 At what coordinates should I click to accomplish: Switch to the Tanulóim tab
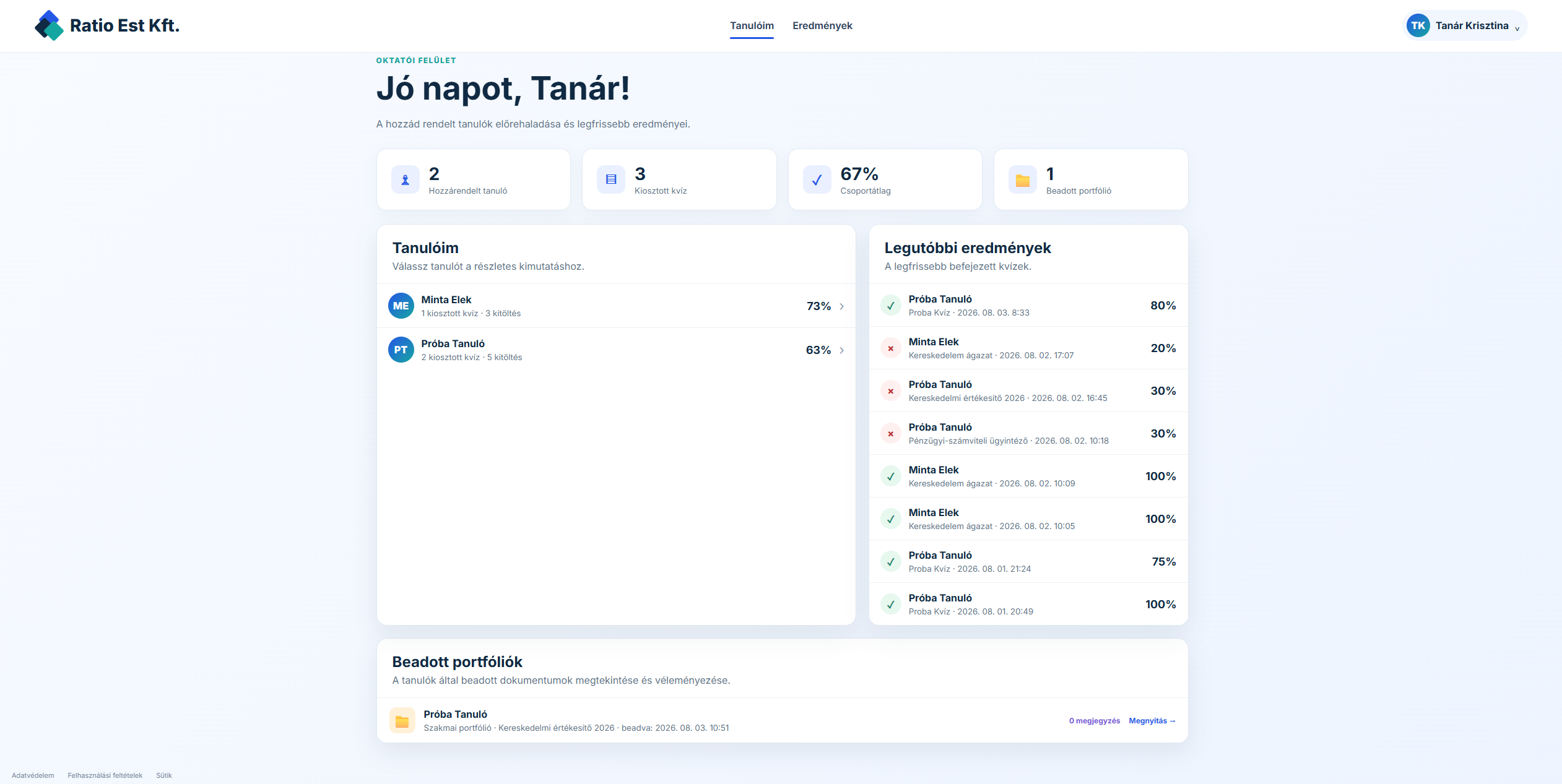click(x=752, y=25)
